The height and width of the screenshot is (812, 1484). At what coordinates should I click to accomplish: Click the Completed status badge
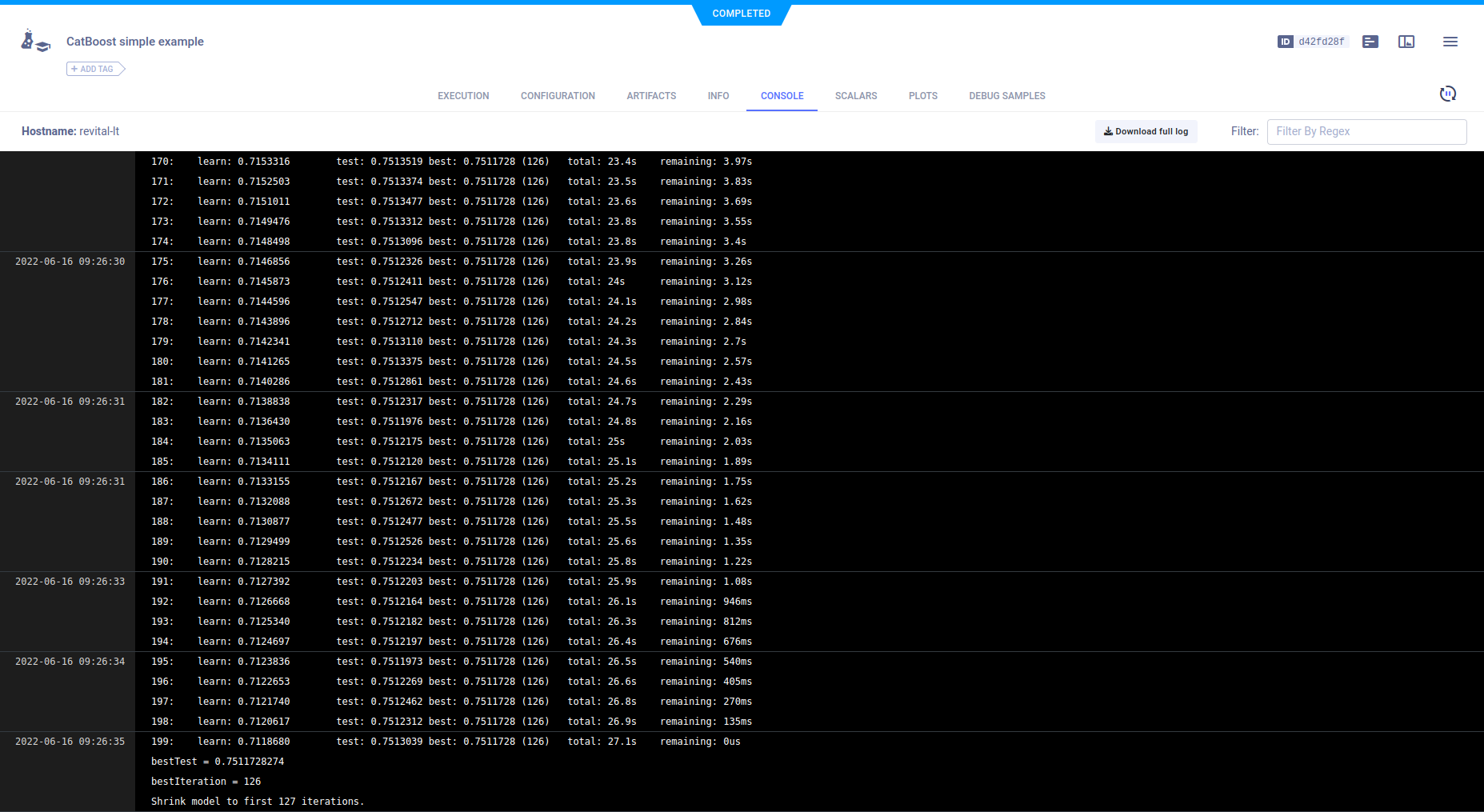(x=741, y=14)
